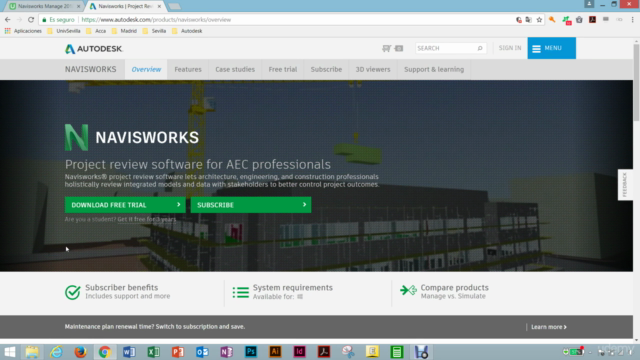The height and width of the screenshot is (360, 640).
Task: Click the translate page icon
Action: tap(529, 20)
